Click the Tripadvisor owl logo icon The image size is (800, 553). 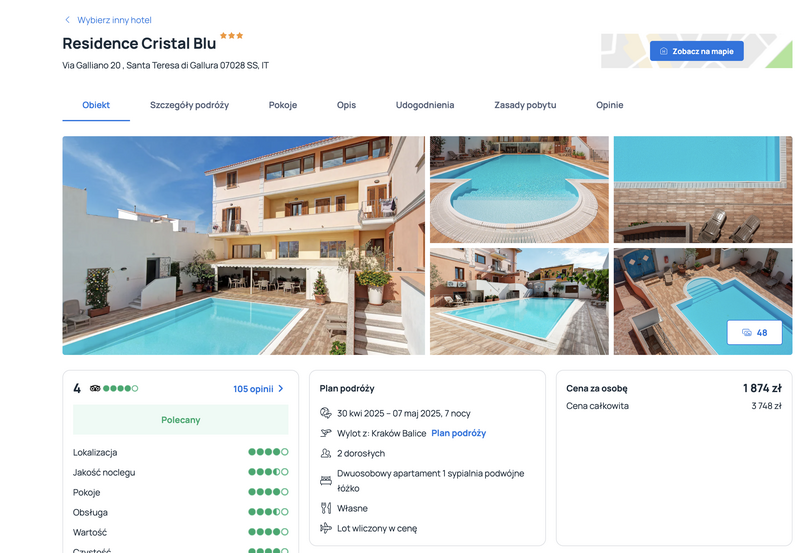click(x=95, y=388)
